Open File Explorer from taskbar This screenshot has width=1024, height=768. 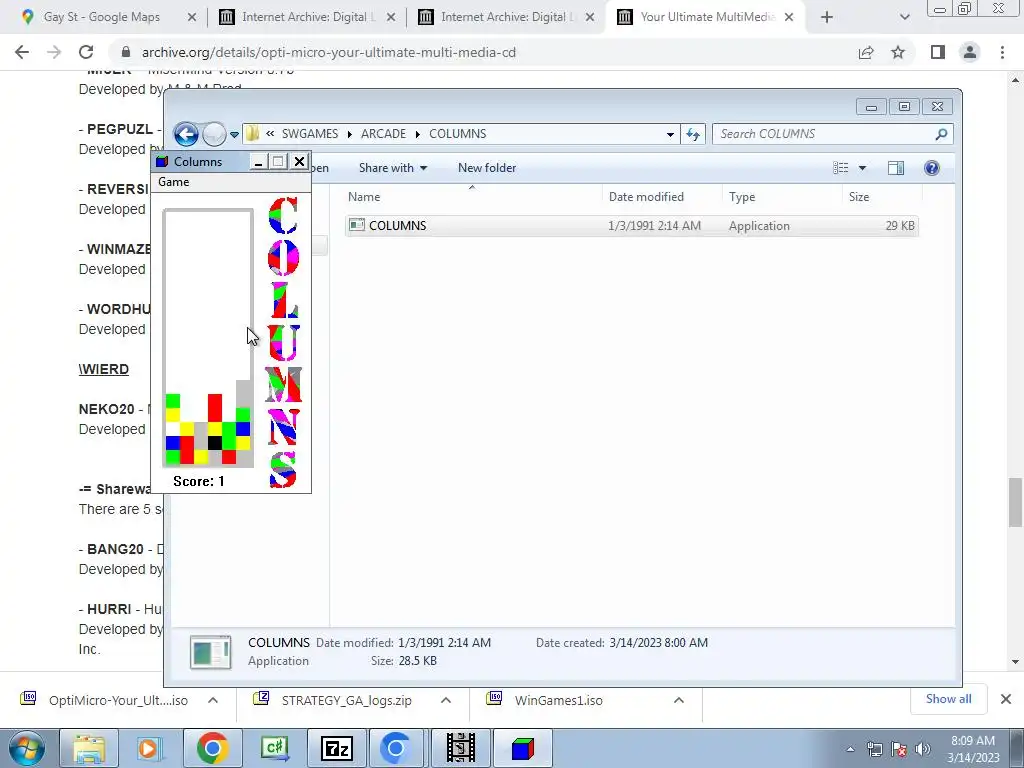[89, 748]
